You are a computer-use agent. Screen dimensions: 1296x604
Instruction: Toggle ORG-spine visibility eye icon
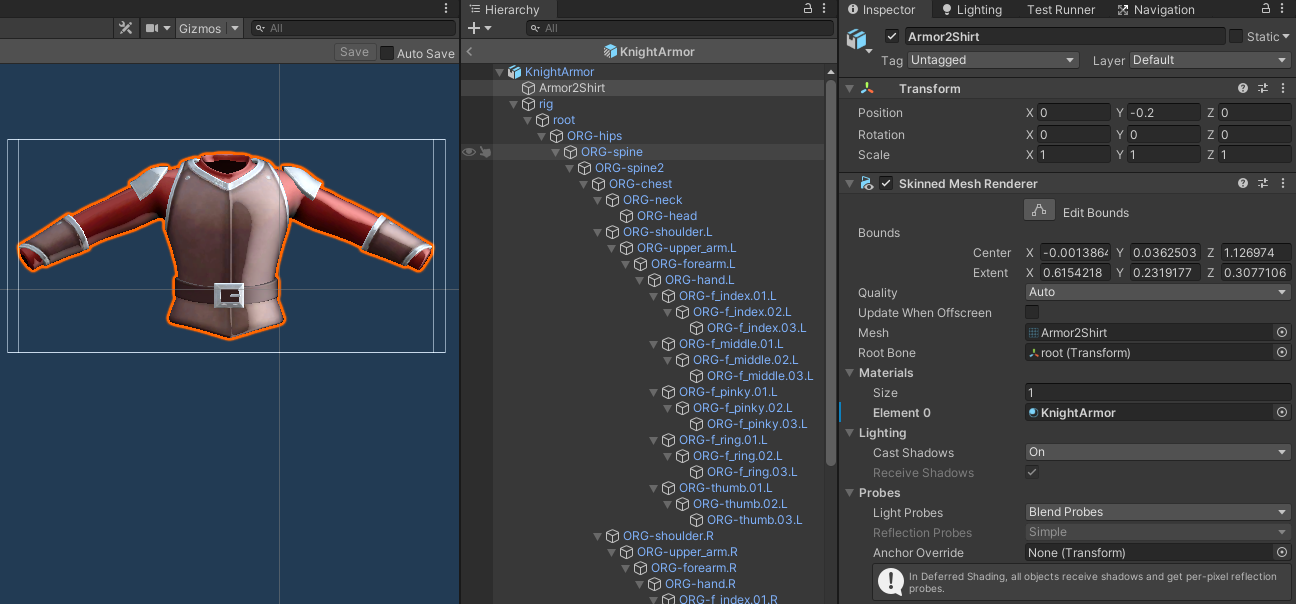click(468, 152)
